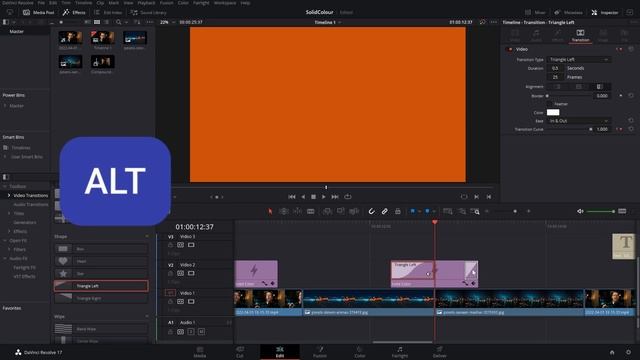The height and width of the screenshot is (360, 640).
Task: Open the Workspace menu
Action: [225, 3]
